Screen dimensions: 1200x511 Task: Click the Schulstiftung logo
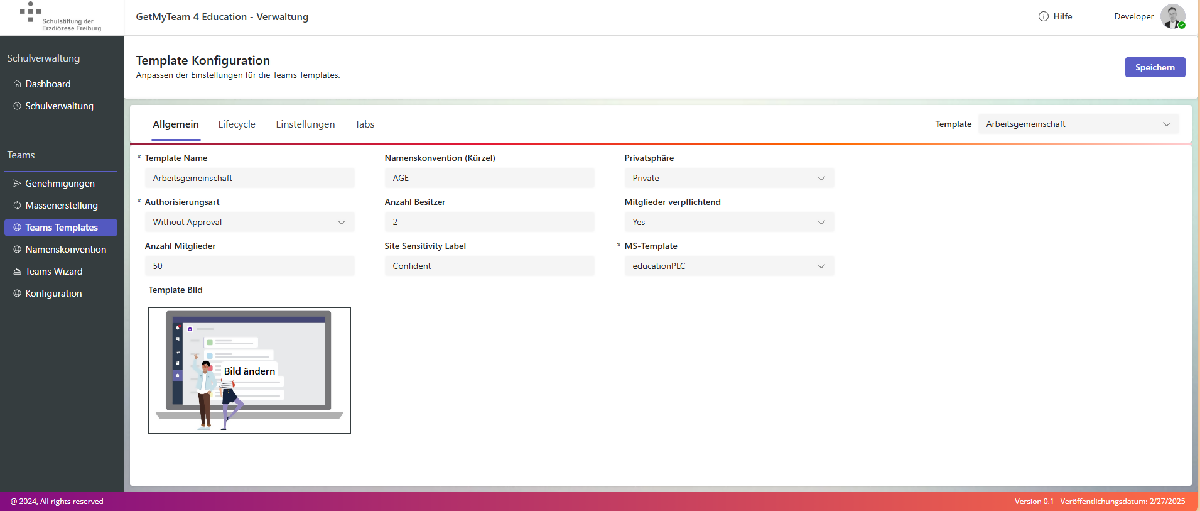59,16
